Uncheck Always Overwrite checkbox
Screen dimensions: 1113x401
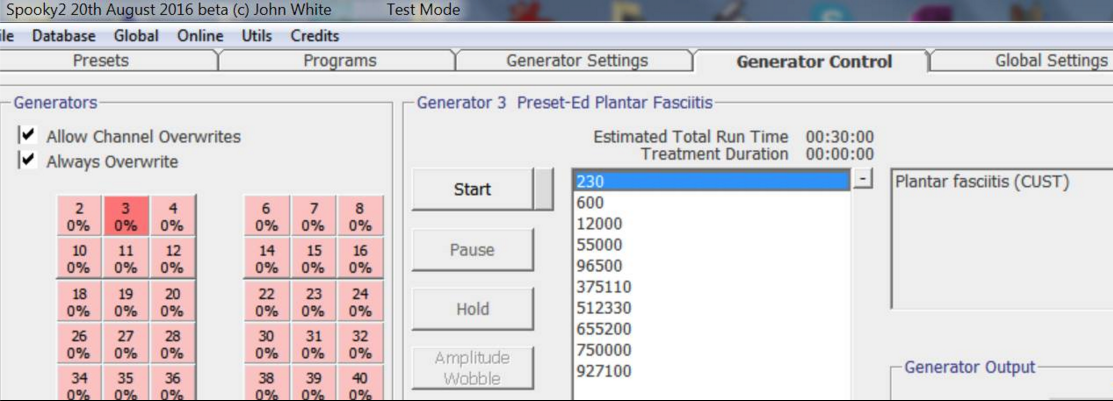28,160
